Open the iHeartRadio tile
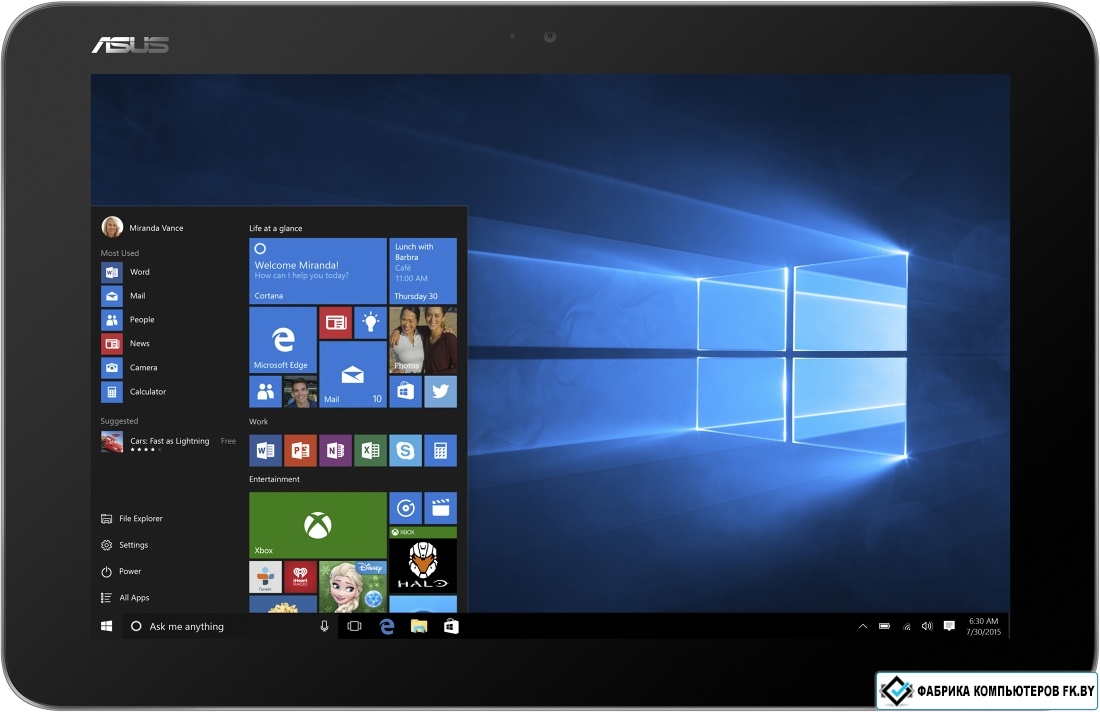Viewport: 1100px width, 712px height. click(x=300, y=577)
